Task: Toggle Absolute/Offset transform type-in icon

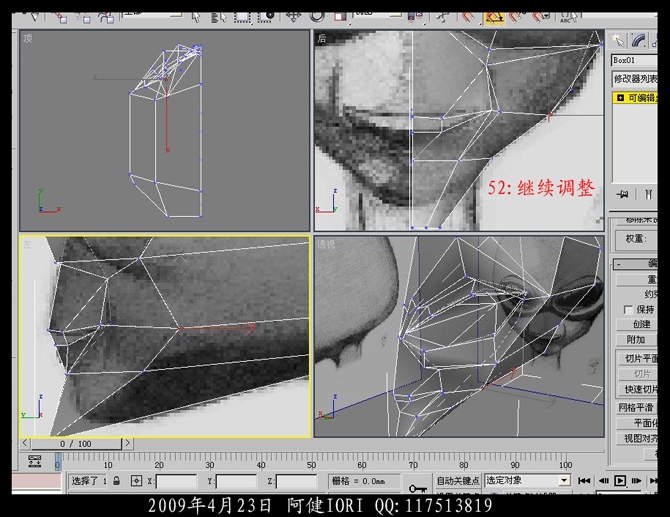Action: point(136,481)
